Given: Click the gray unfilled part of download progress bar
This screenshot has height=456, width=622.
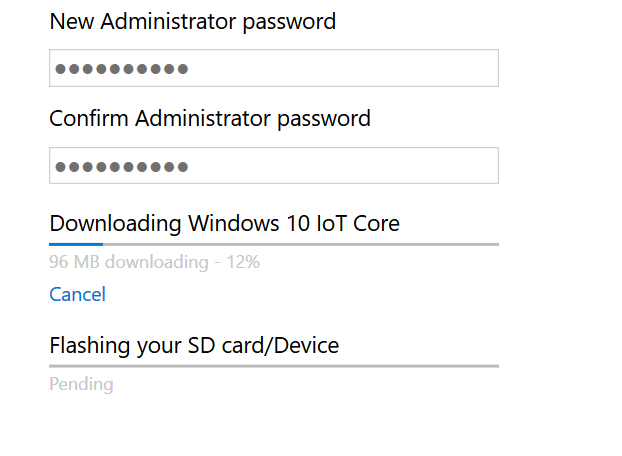Looking at the screenshot, I should [x=300, y=243].
